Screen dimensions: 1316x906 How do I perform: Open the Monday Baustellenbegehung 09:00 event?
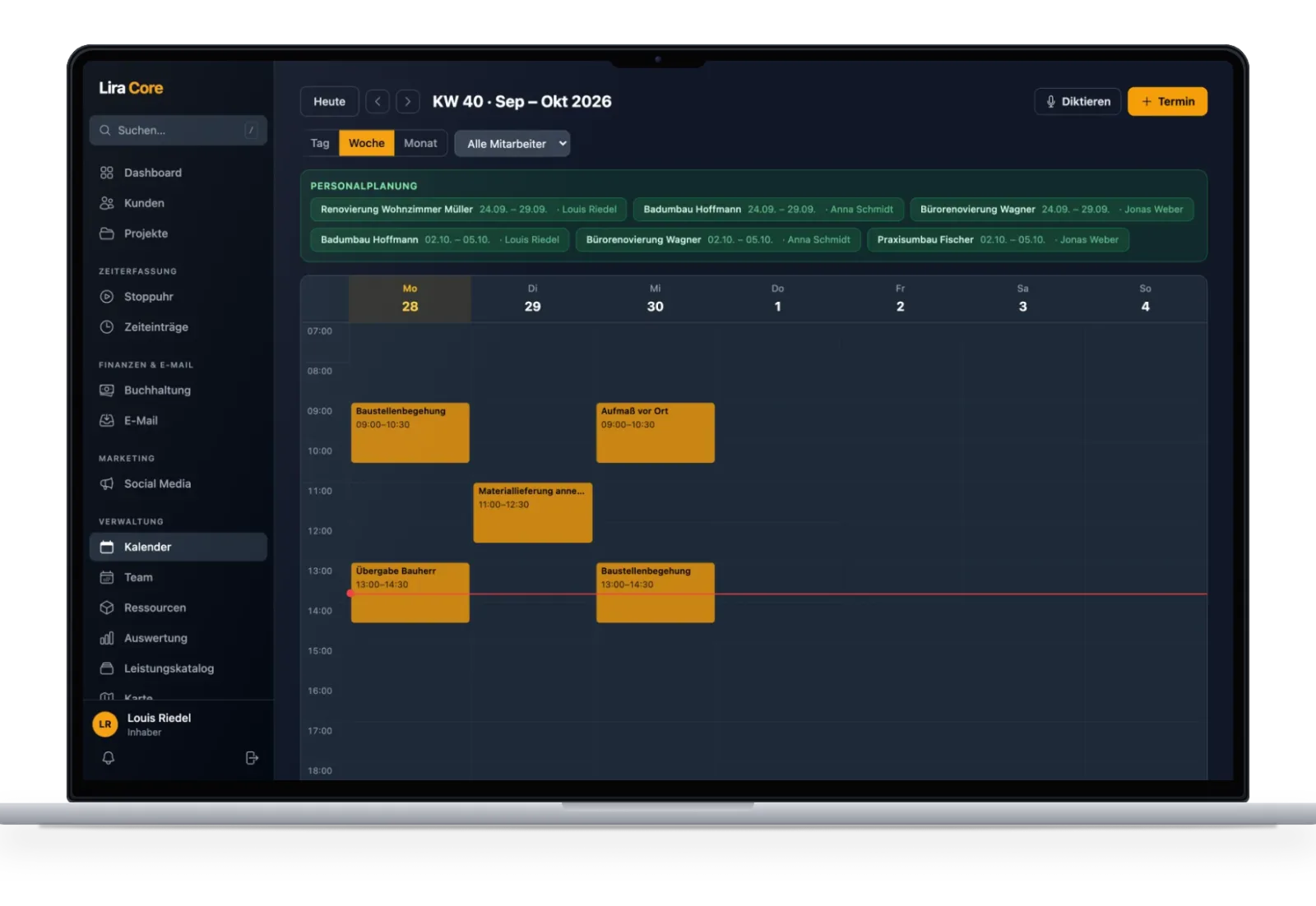coord(410,432)
